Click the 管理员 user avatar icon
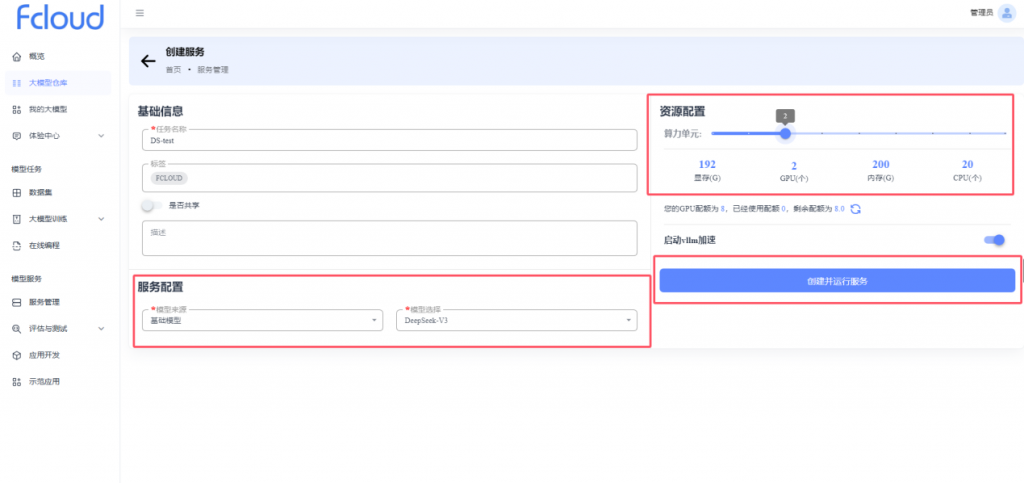The width and height of the screenshot is (1024, 483). click(x=1006, y=13)
